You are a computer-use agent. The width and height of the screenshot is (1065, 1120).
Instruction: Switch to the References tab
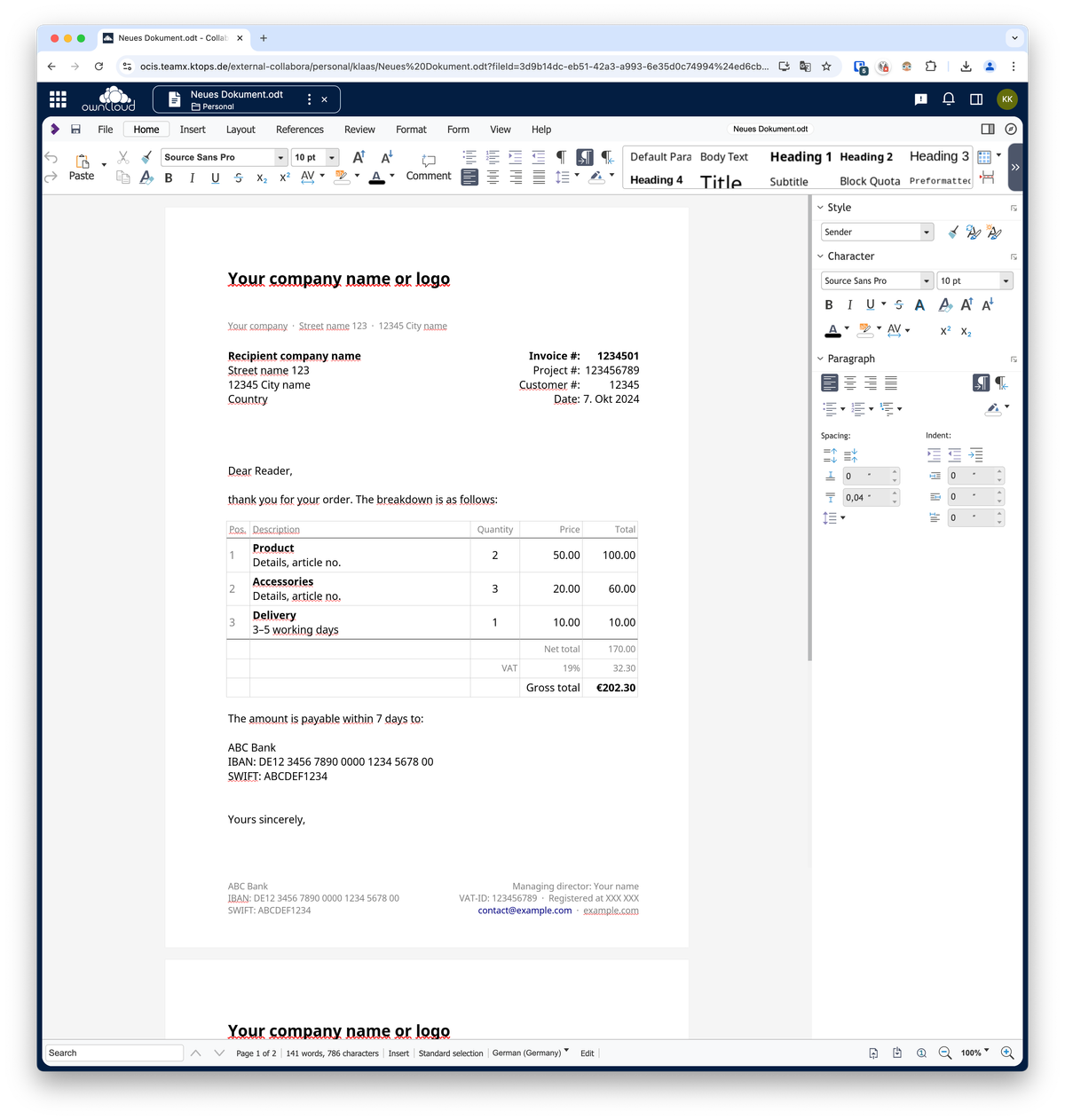[x=299, y=130]
